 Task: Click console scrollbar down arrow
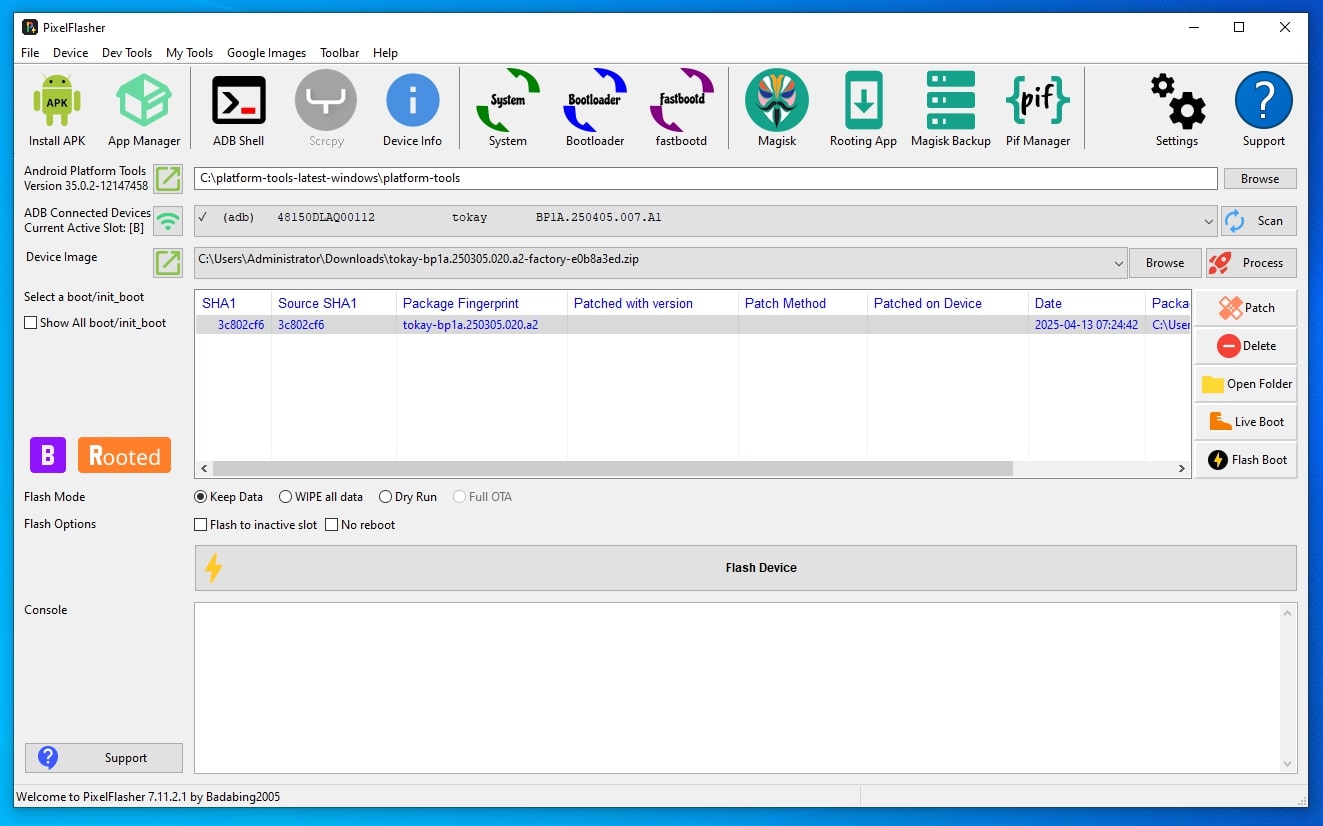click(1288, 764)
